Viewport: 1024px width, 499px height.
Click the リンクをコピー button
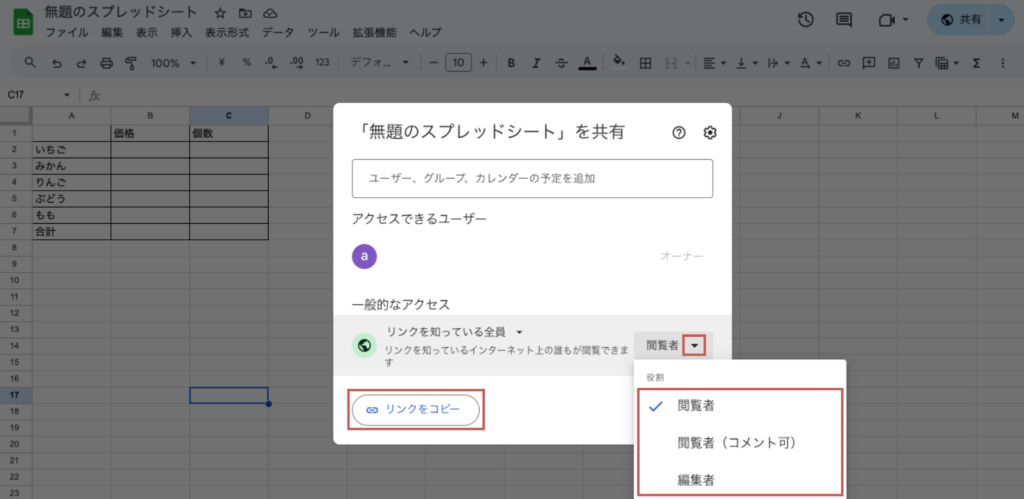click(x=415, y=410)
